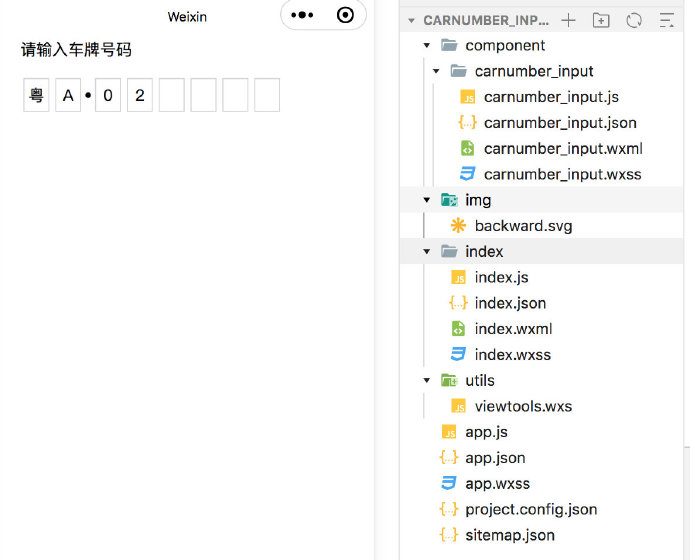
Task: Open index.wxml file
Action: click(x=513, y=329)
